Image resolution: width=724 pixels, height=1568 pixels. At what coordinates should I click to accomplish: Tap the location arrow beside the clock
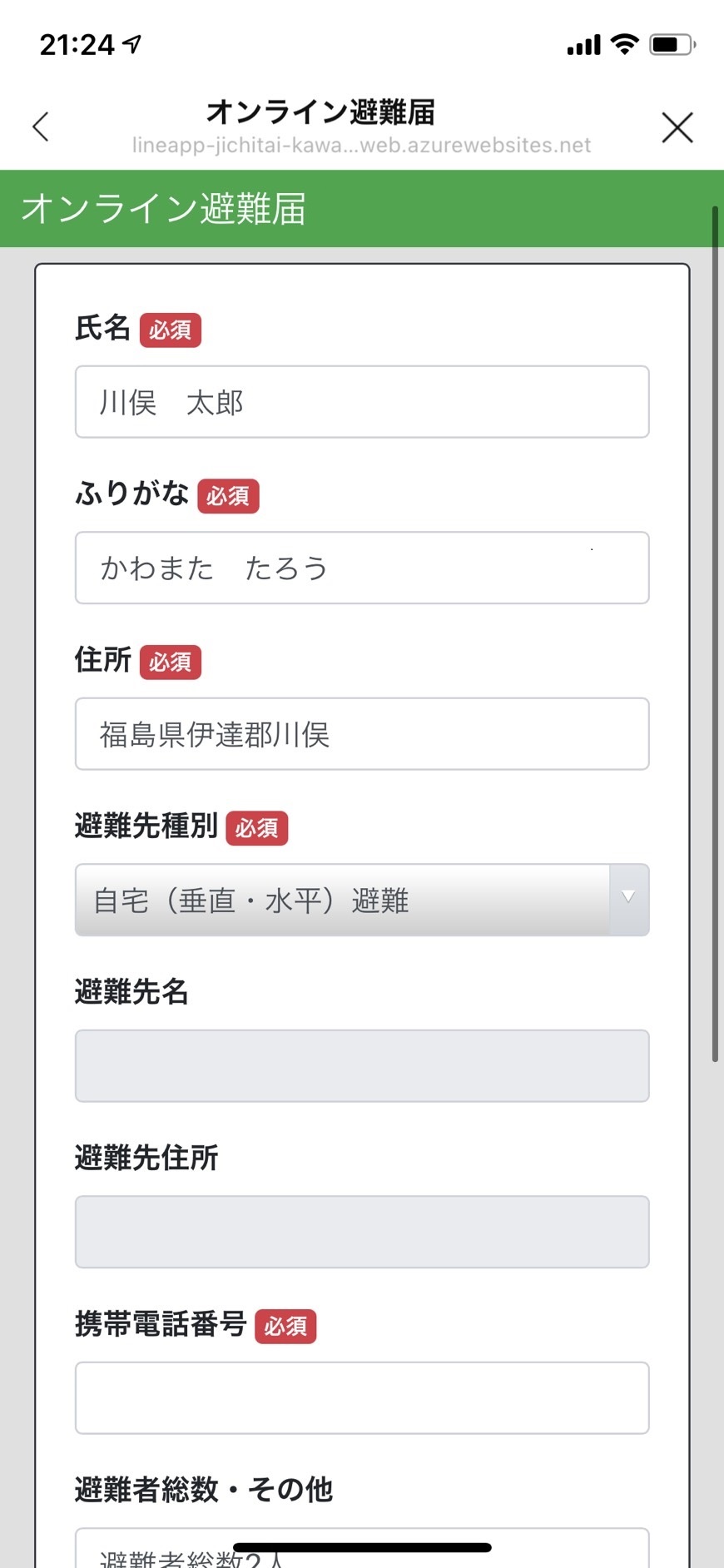click(132, 44)
